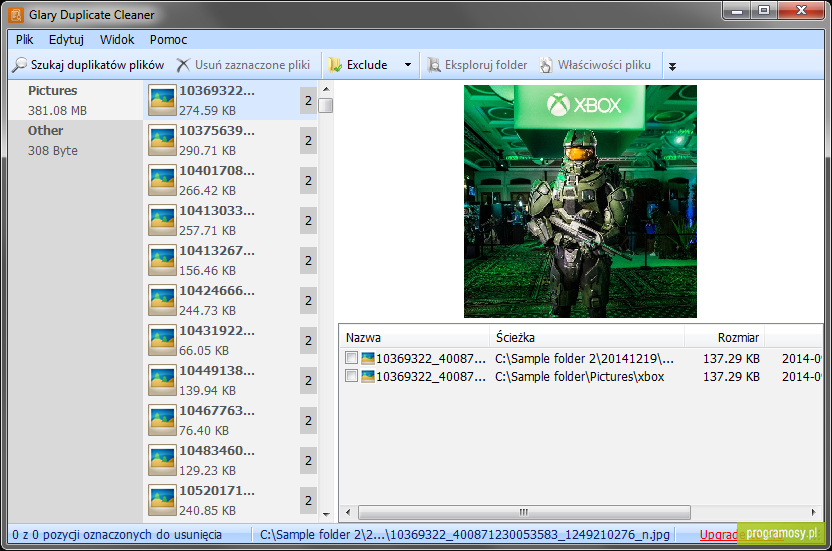Click image icon of 10424666 group
832x551 pixels.
click(x=162, y=300)
